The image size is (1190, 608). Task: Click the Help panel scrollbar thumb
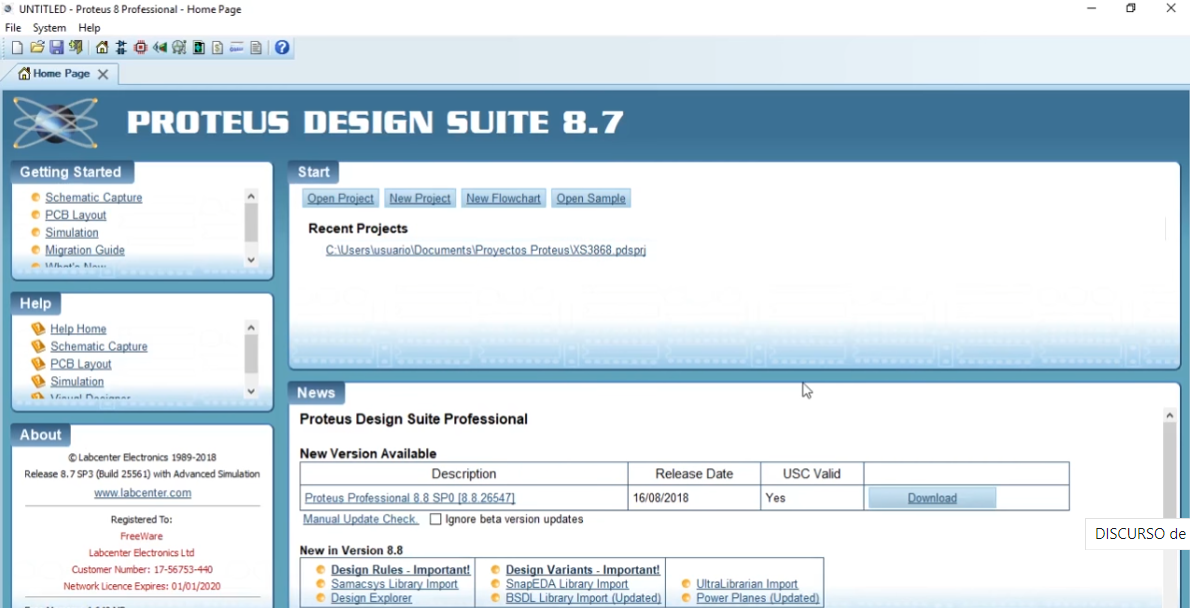click(x=251, y=354)
